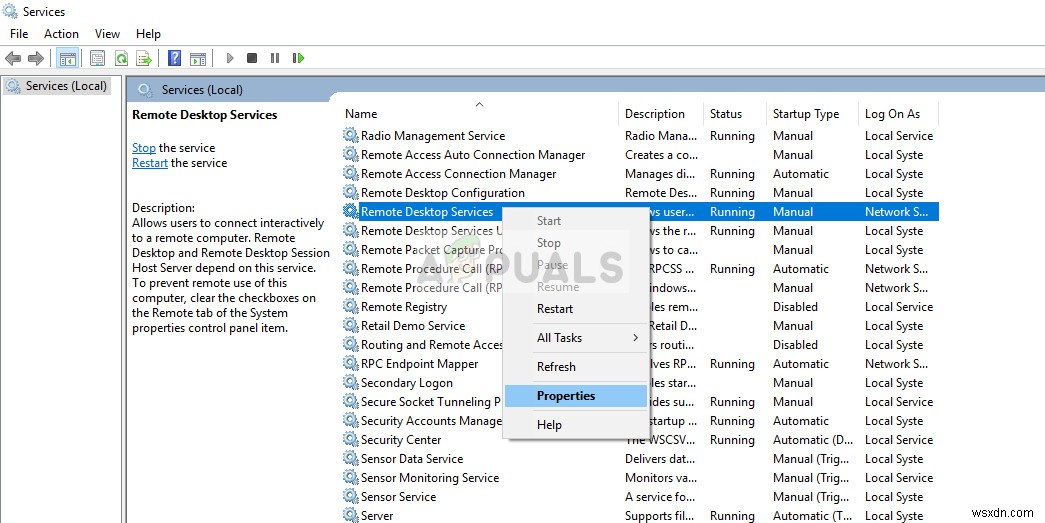Click the gear icon beside RPC Endpoint Mapper
The image size is (1045, 523).
351,364
